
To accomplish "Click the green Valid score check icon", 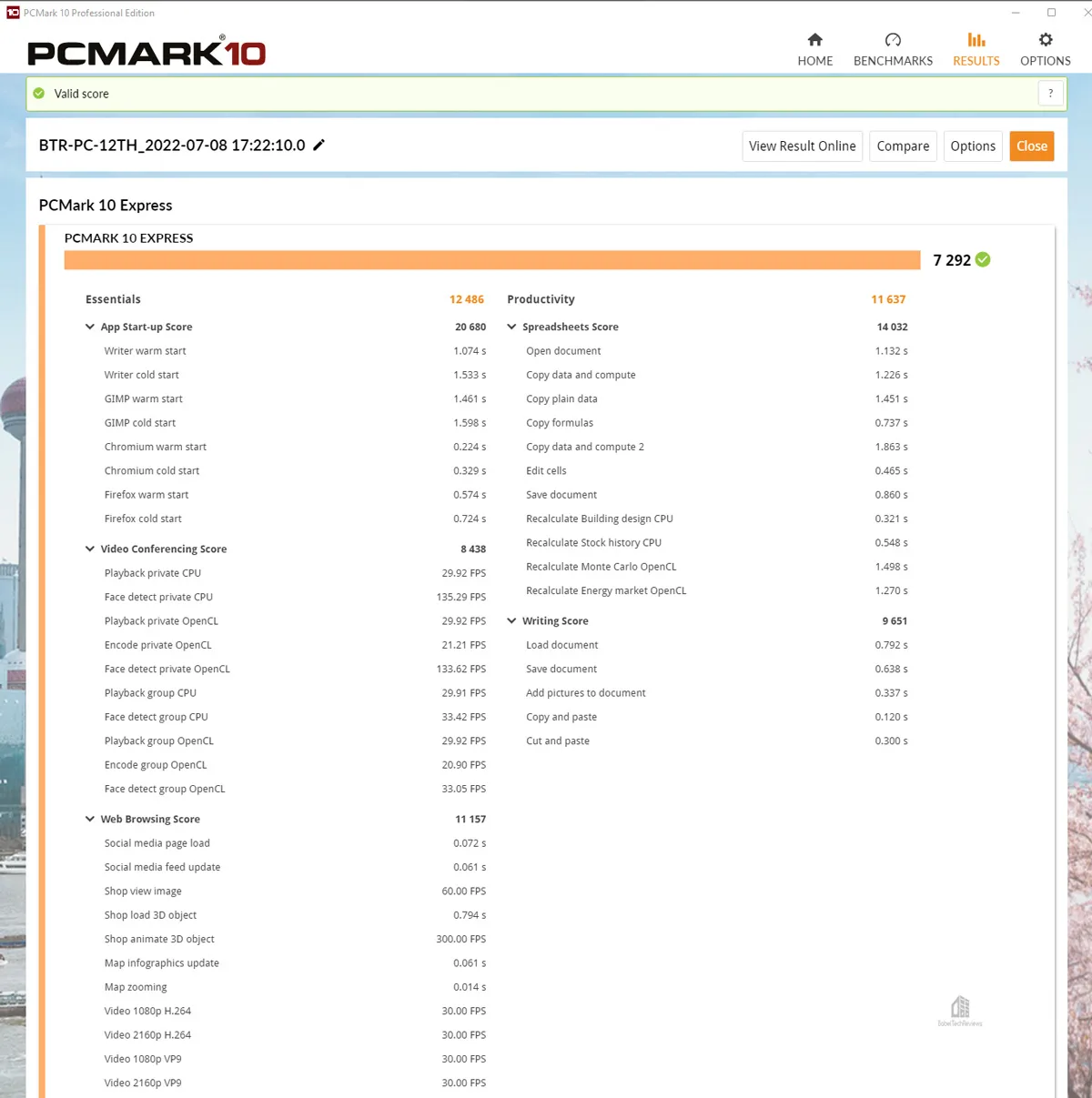I will tap(39, 94).
